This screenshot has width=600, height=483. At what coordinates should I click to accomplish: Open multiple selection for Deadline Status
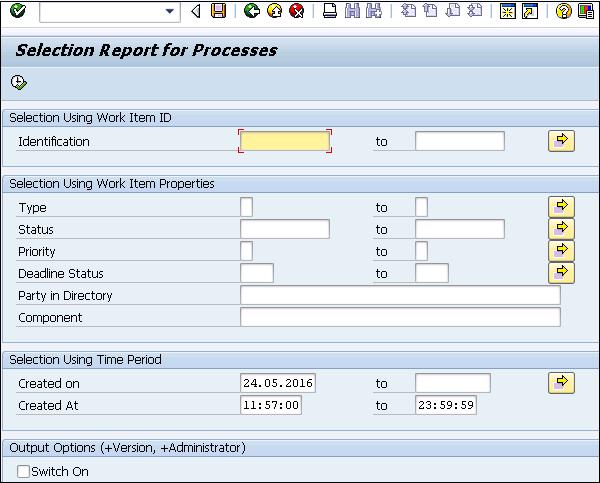coord(561,273)
